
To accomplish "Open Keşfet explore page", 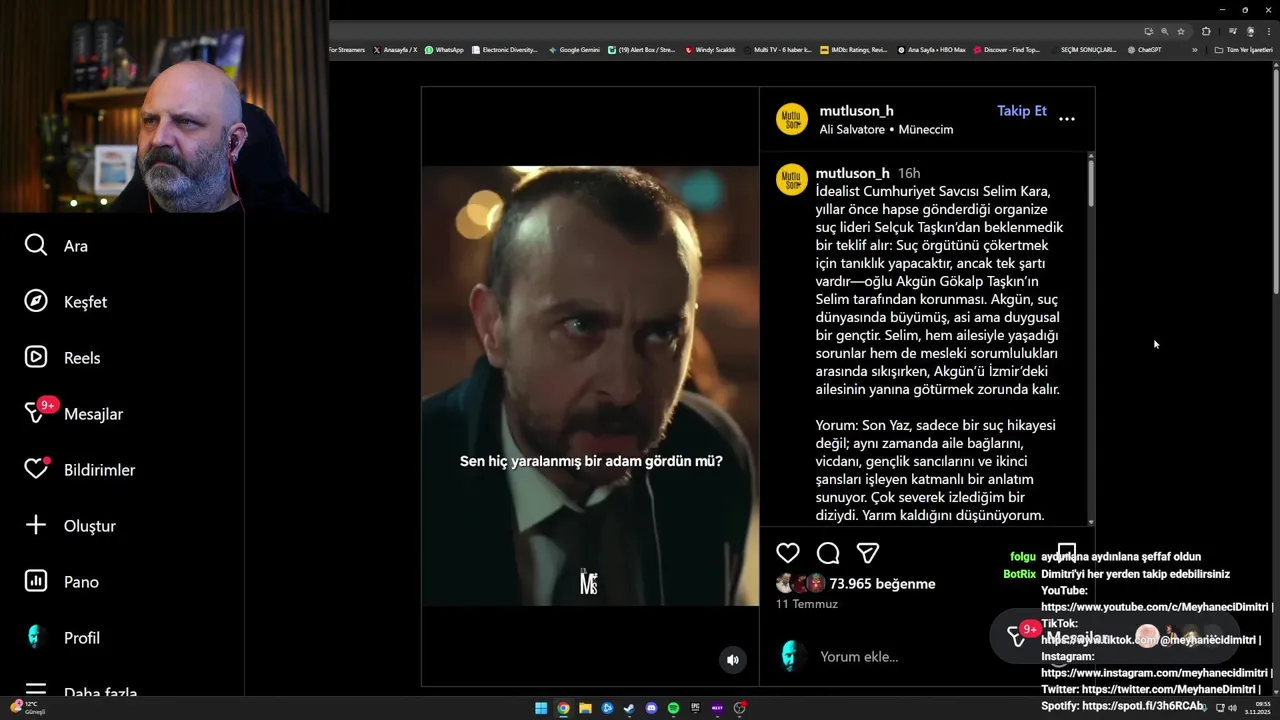I will tap(66, 302).
